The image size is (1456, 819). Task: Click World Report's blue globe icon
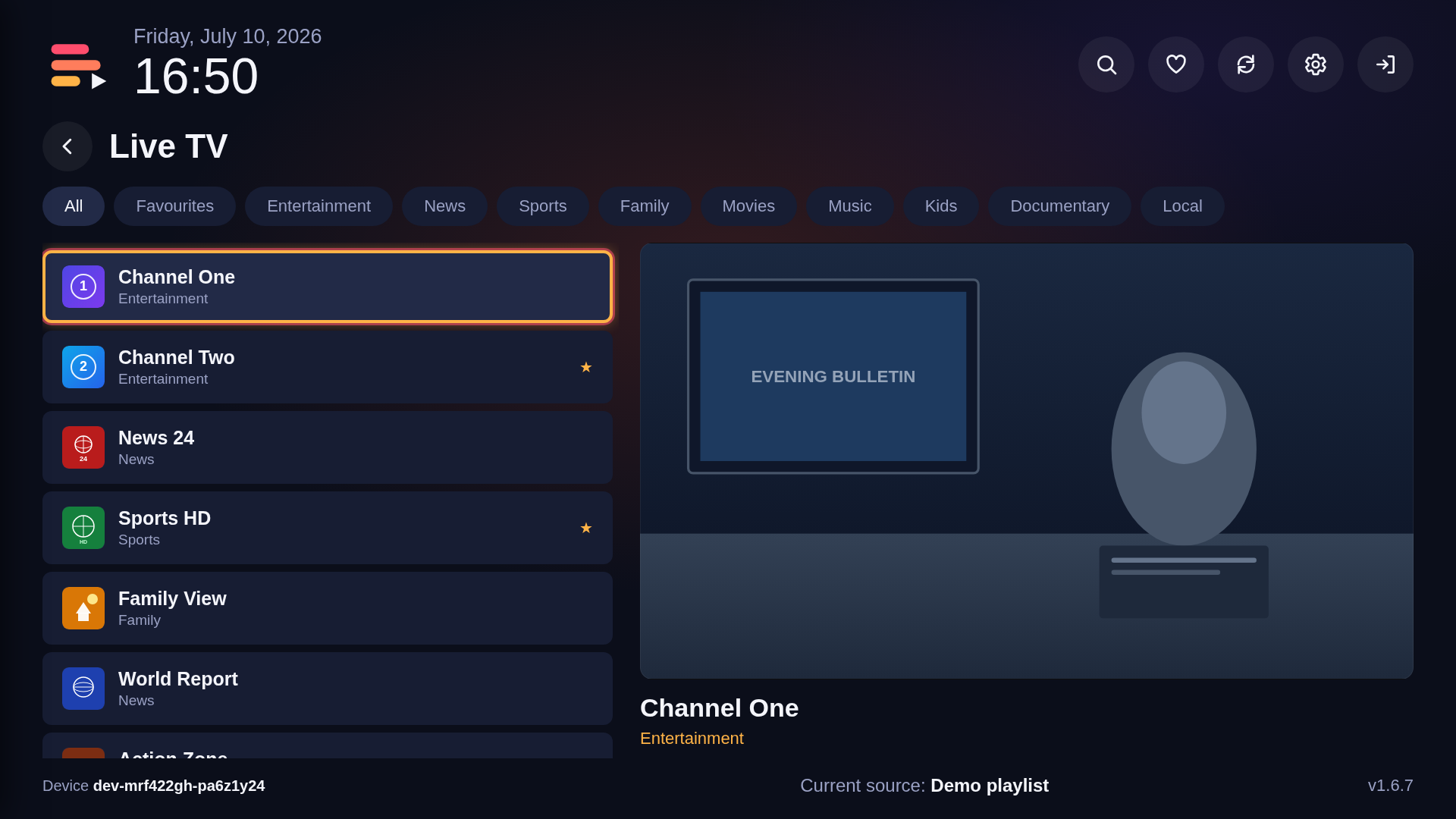point(83,689)
